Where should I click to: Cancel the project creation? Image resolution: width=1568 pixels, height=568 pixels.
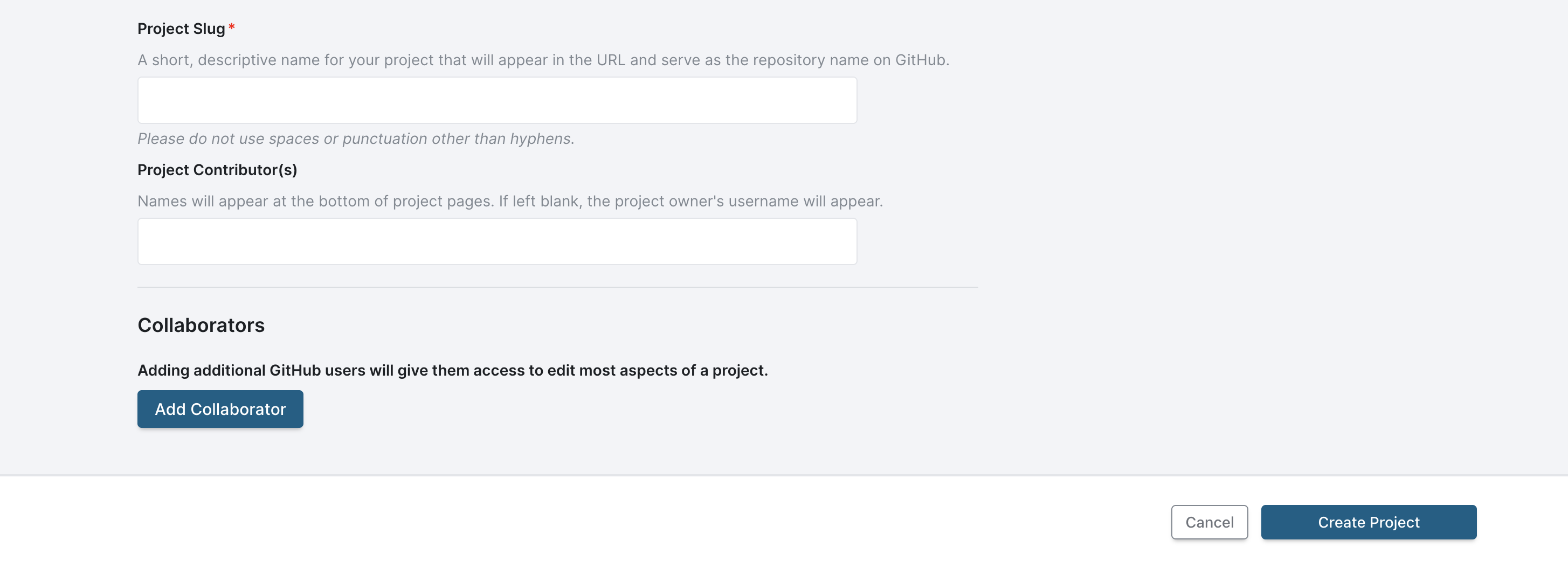click(1209, 522)
